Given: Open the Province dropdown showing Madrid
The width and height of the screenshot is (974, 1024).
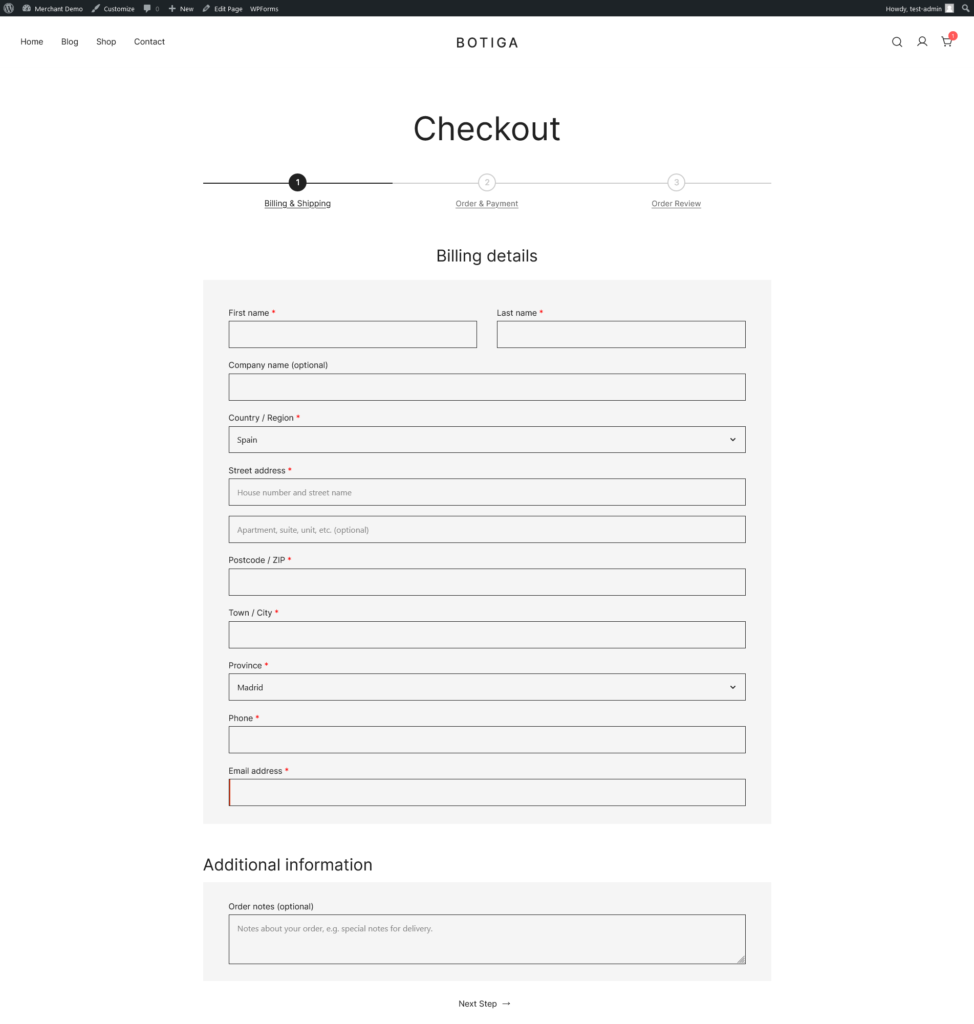Looking at the screenshot, I should tap(487, 687).
